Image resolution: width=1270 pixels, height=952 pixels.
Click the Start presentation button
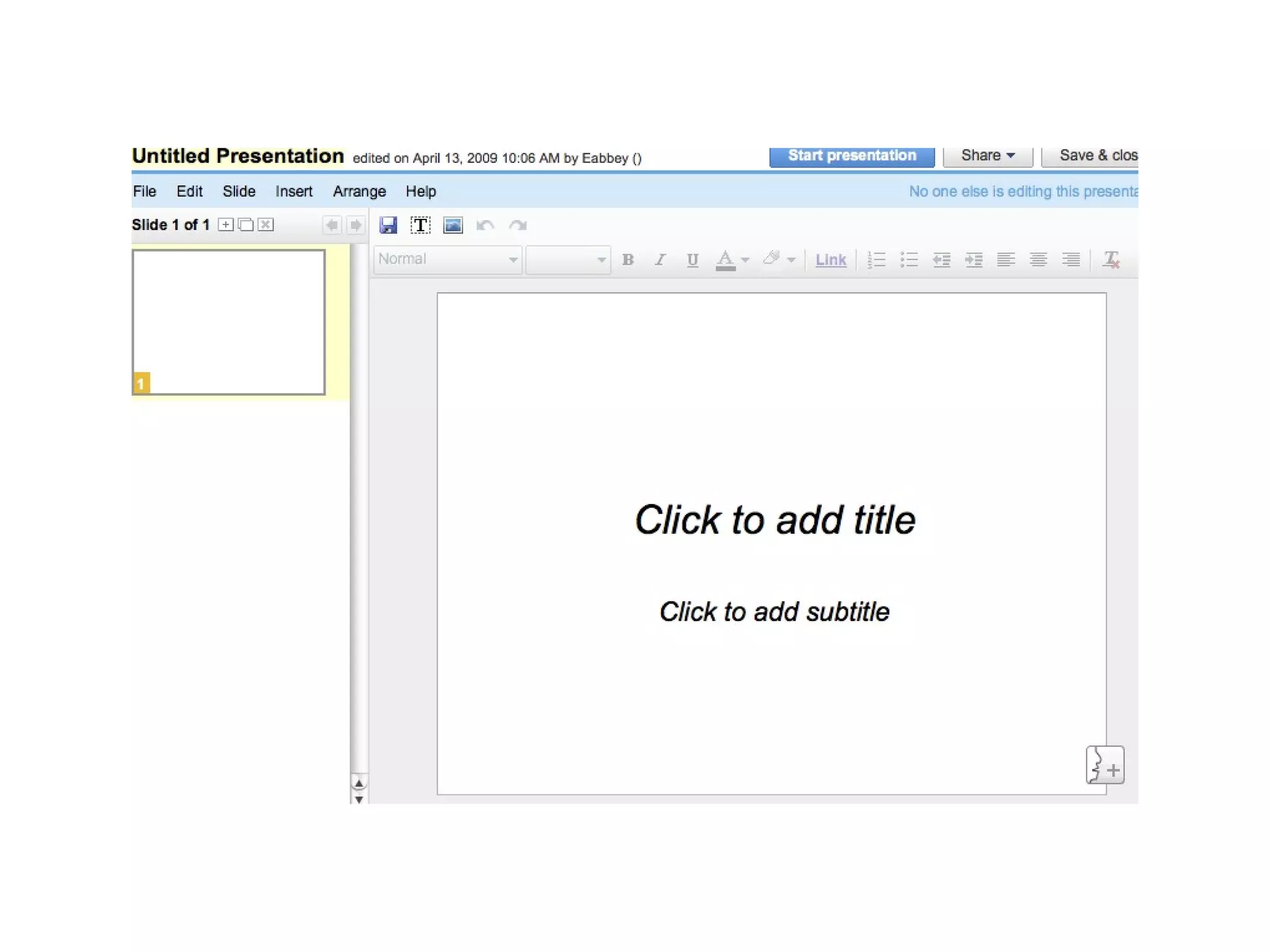click(x=851, y=156)
